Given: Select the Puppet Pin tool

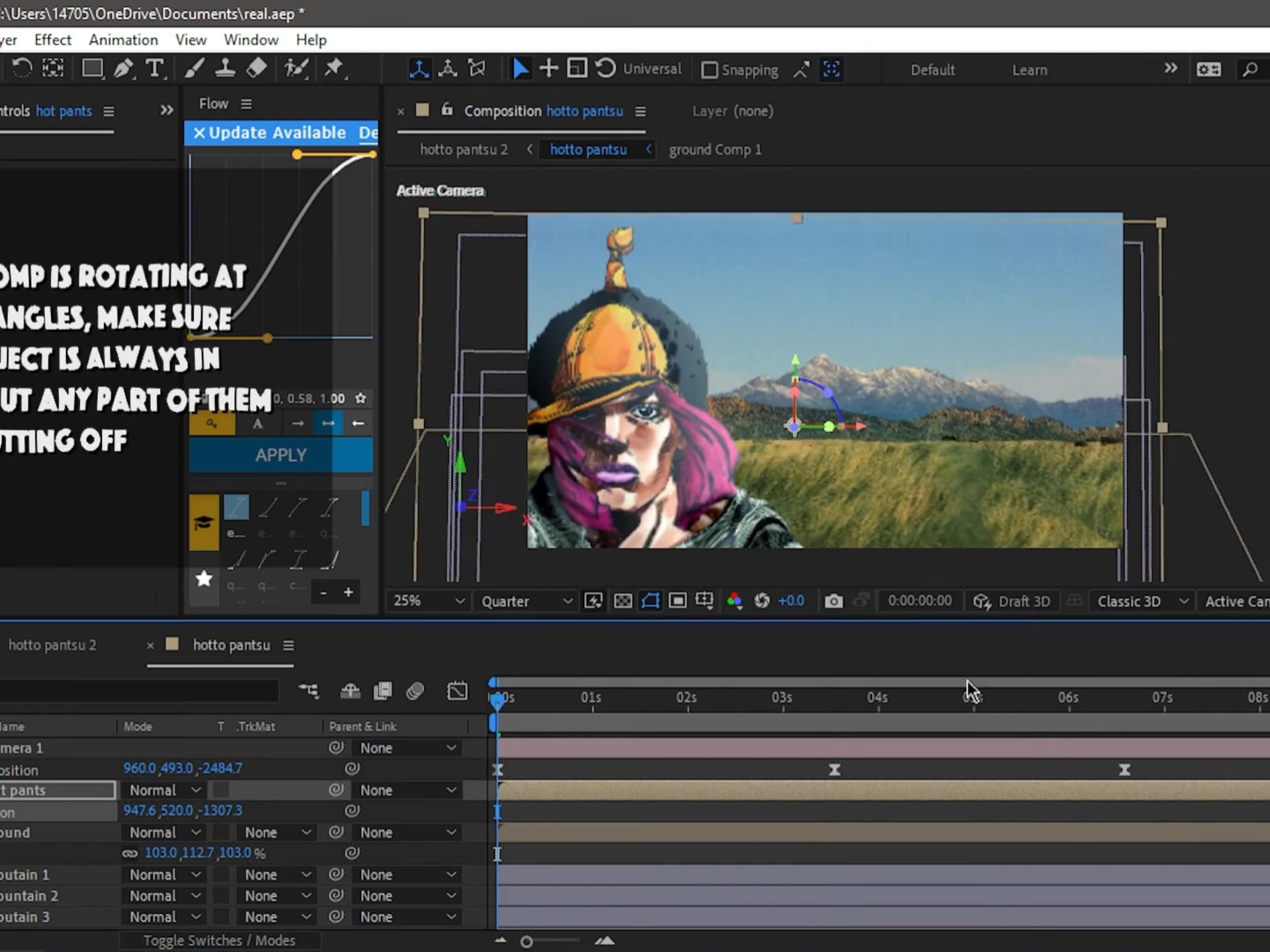Looking at the screenshot, I should (x=335, y=68).
